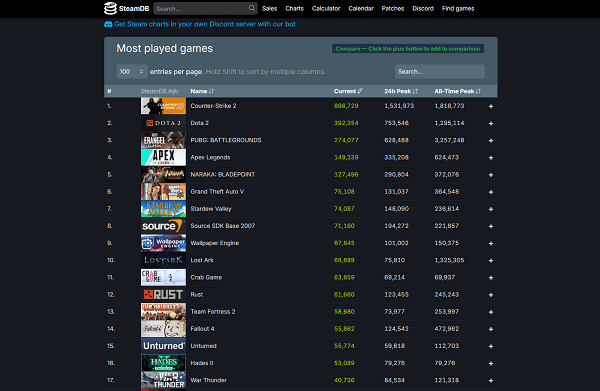Open the Wallpaper Engine name link
The width and height of the screenshot is (600, 391).
[x=215, y=243]
